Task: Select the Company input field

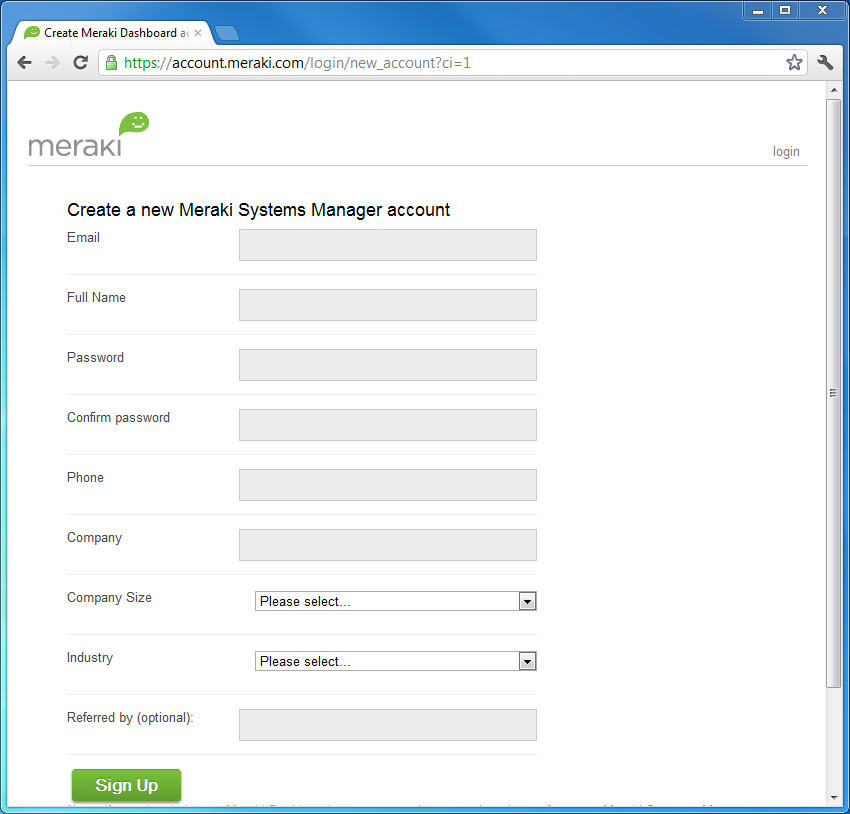Action: click(388, 545)
